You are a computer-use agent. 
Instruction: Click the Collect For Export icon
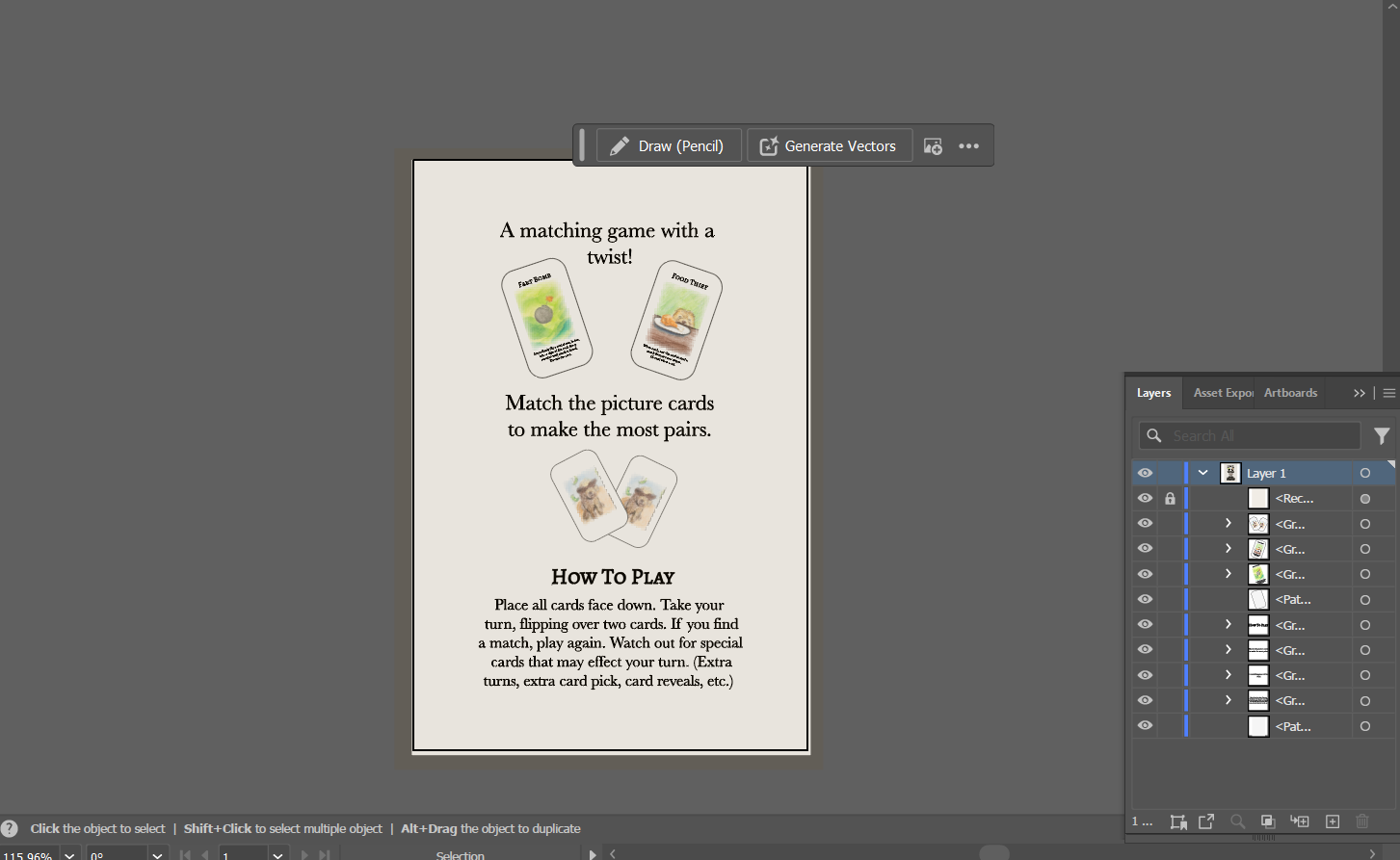click(x=1206, y=821)
